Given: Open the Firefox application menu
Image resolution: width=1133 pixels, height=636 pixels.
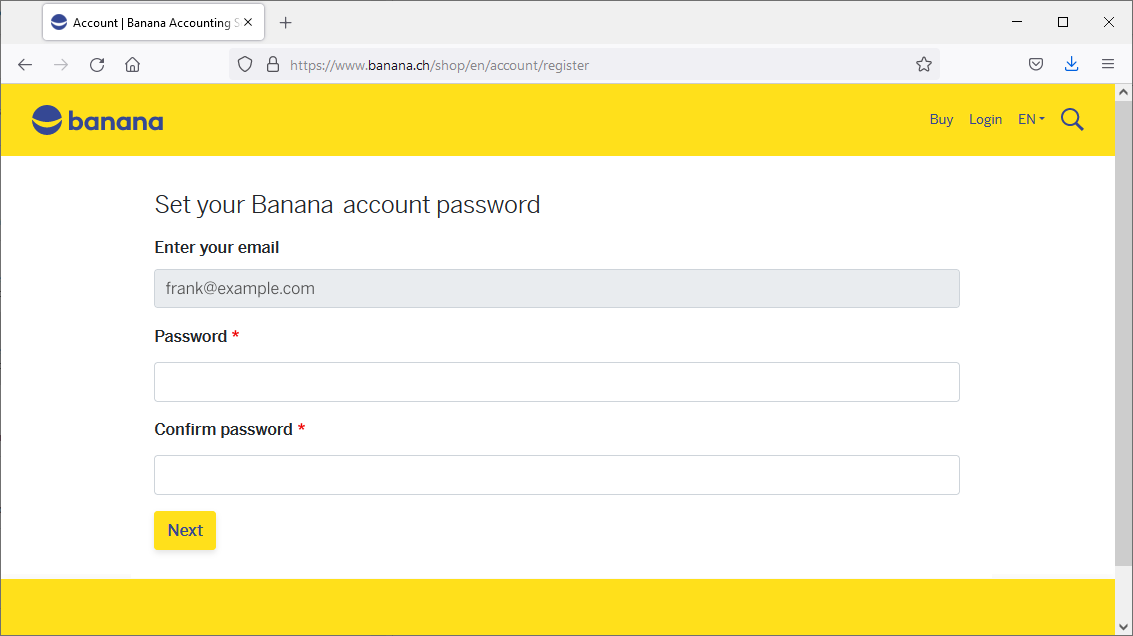Looking at the screenshot, I should click(x=1107, y=65).
